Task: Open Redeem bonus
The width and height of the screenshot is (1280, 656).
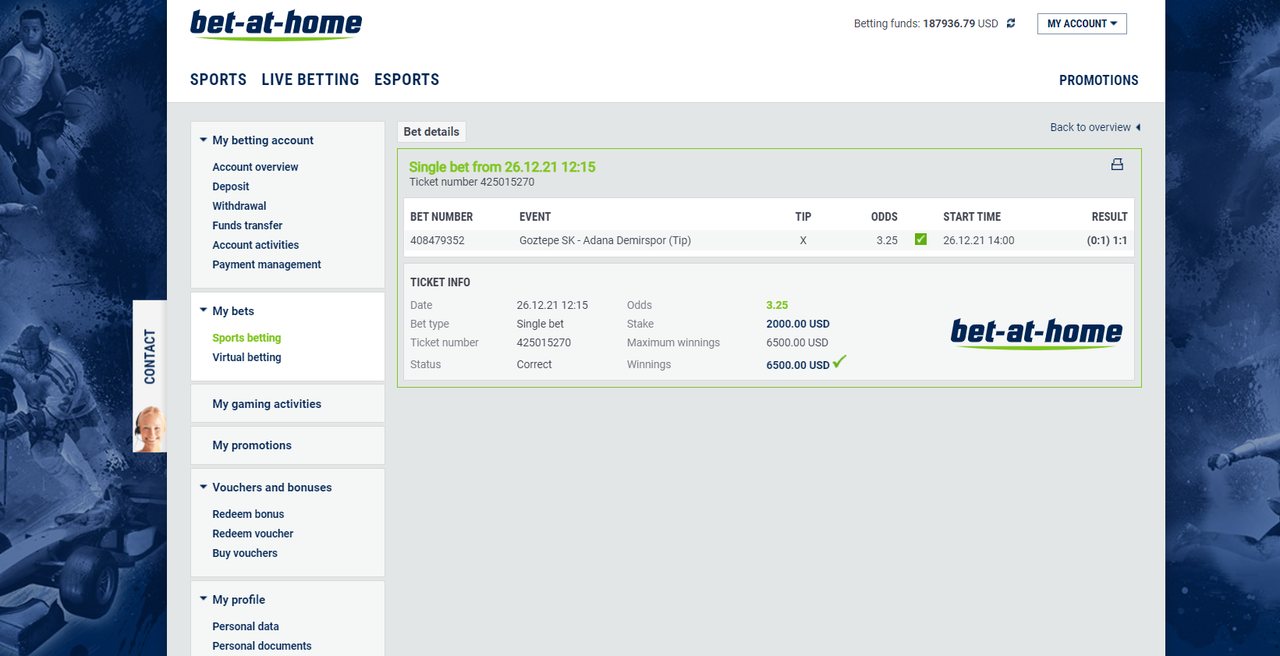Action: (x=248, y=514)
